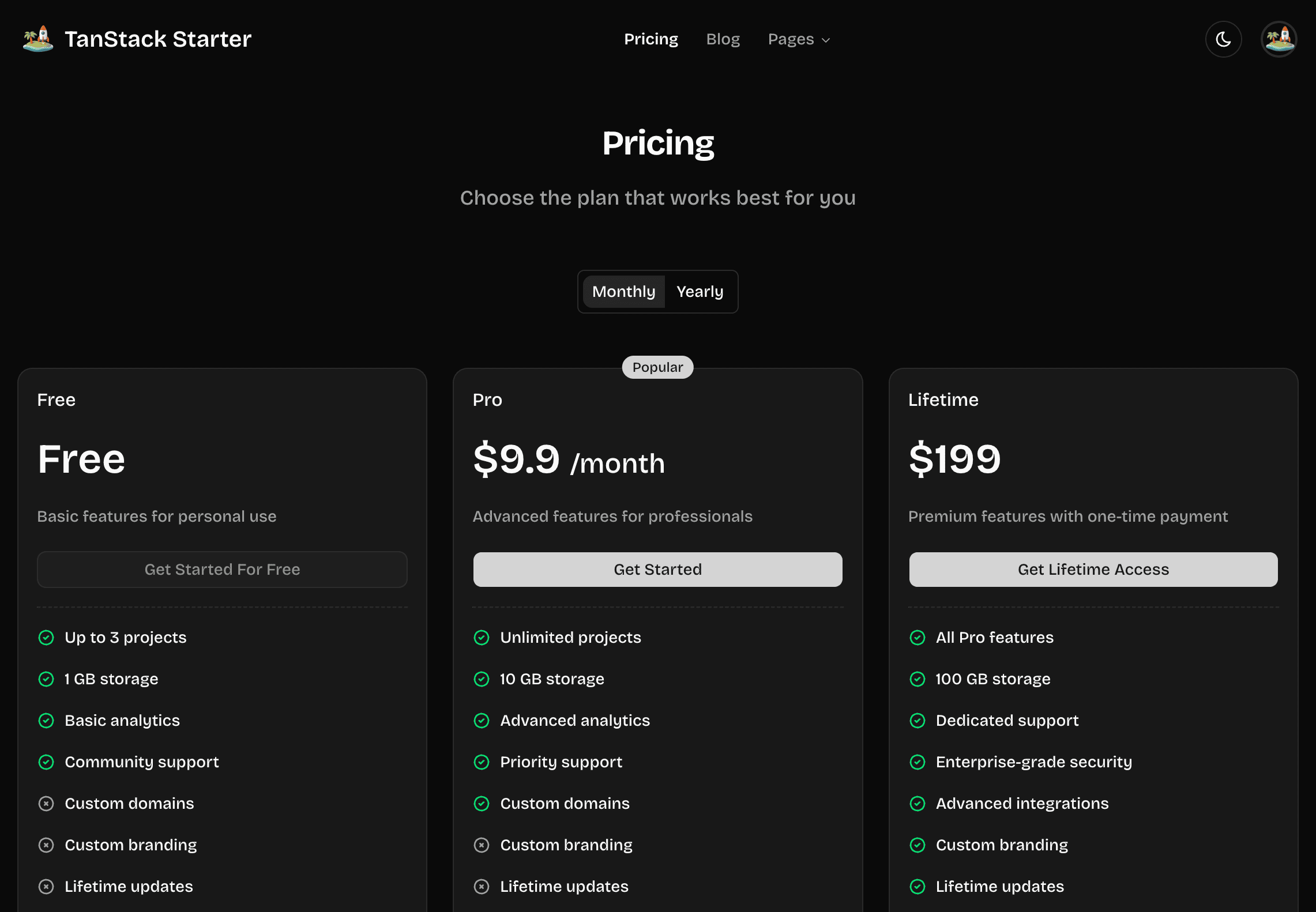Screen dimensions: 1316x912
Task: Click Get Lifetime Access button
Action: pos(1093,570)
